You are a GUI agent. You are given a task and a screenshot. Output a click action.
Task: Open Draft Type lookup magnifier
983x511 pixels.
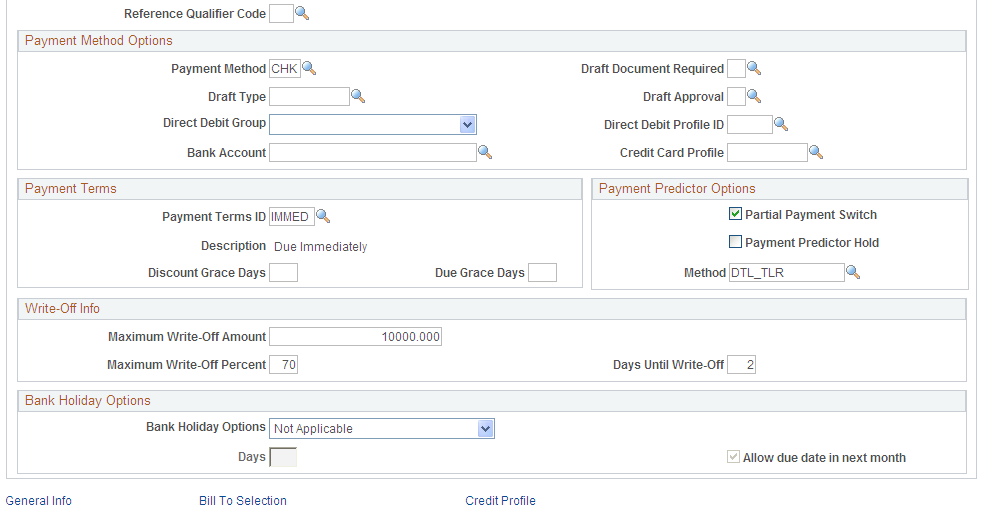pos(358,96)
